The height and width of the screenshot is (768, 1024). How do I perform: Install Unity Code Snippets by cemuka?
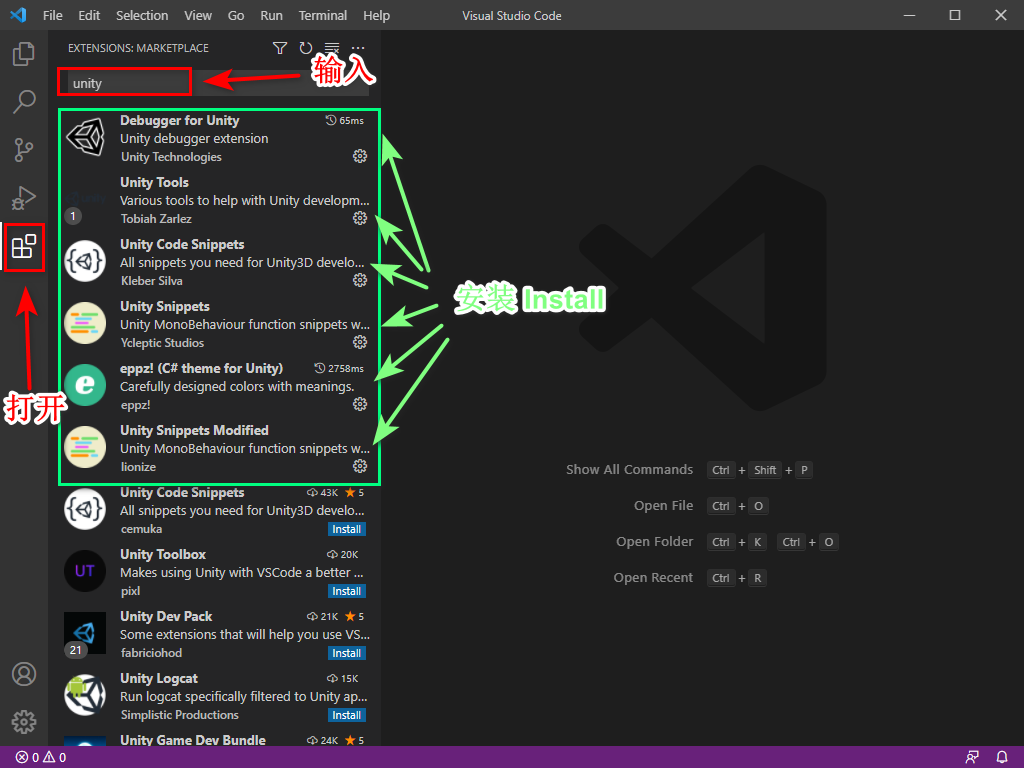(x=347, y=529)
